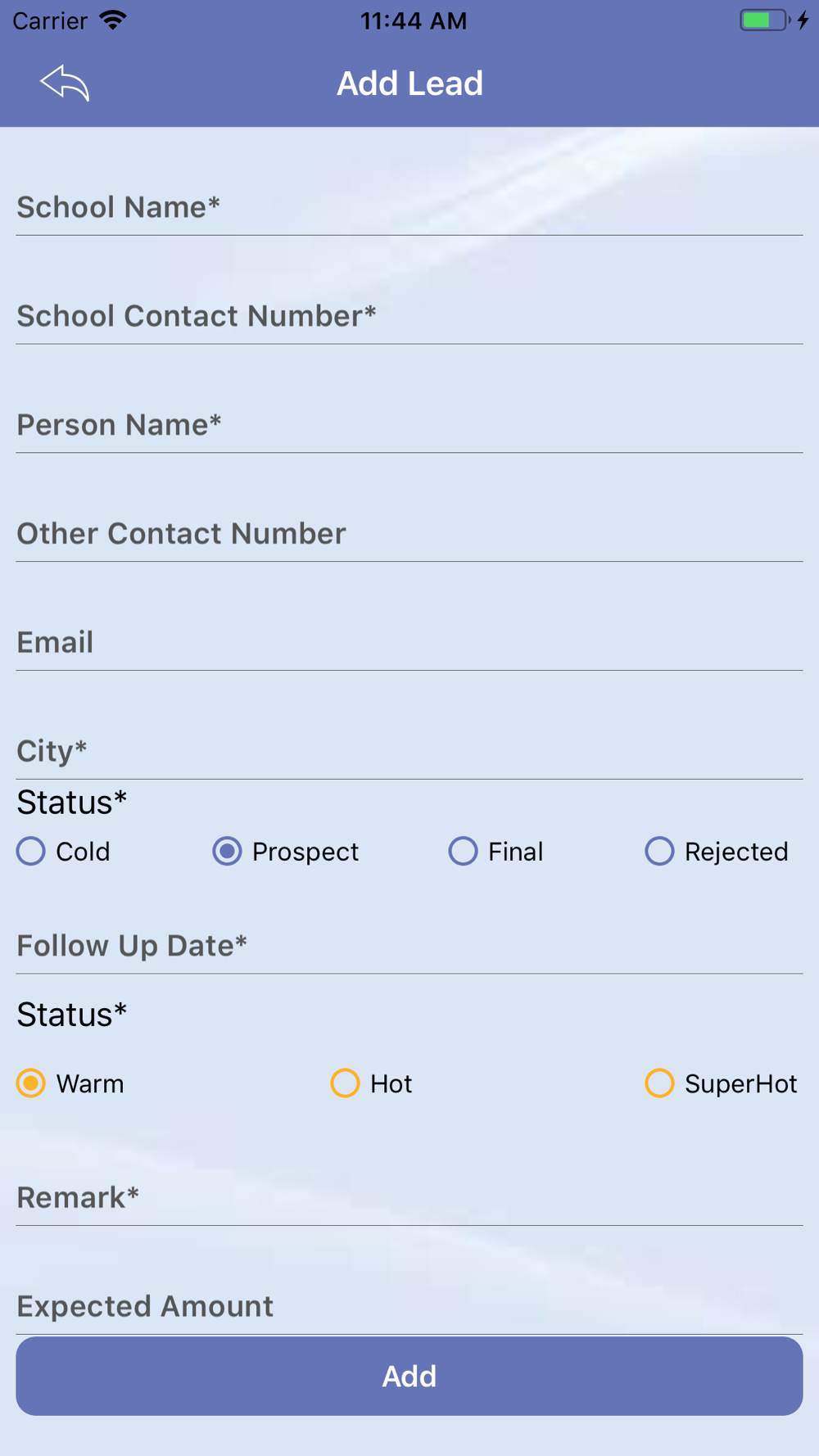The height and width of the screenshot is (1456, 819).
Task: Open the Follow Up Date picker field
Action: point(409,946)
